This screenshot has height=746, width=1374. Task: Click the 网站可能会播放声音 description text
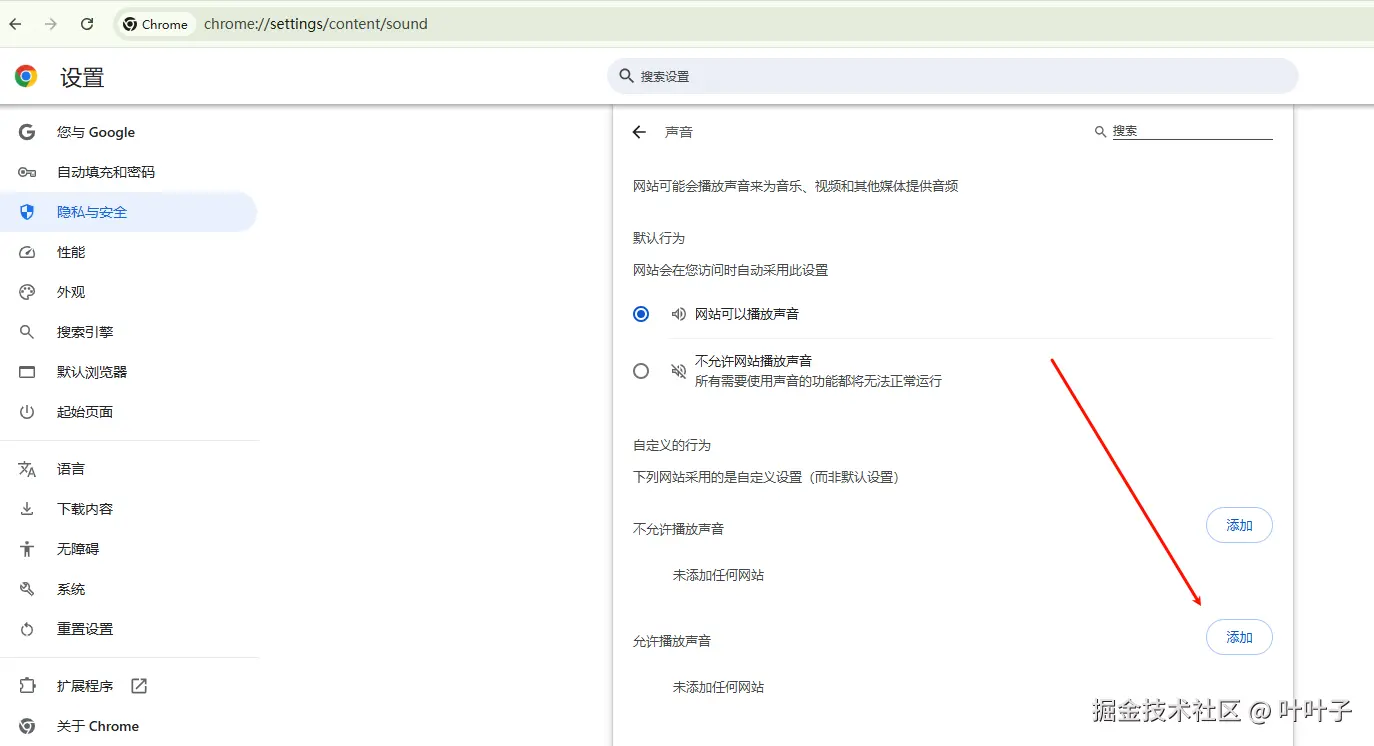[x=796, y=186]
